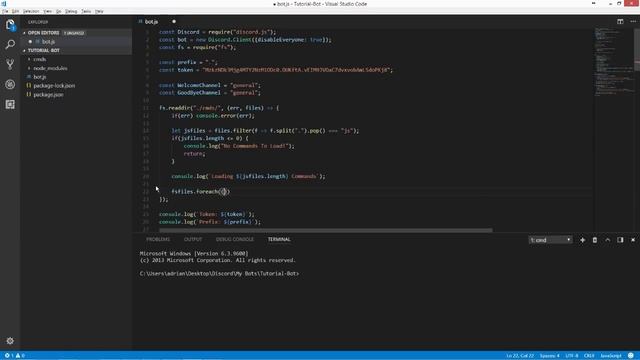Open the Edit menu

click(15, 11)
